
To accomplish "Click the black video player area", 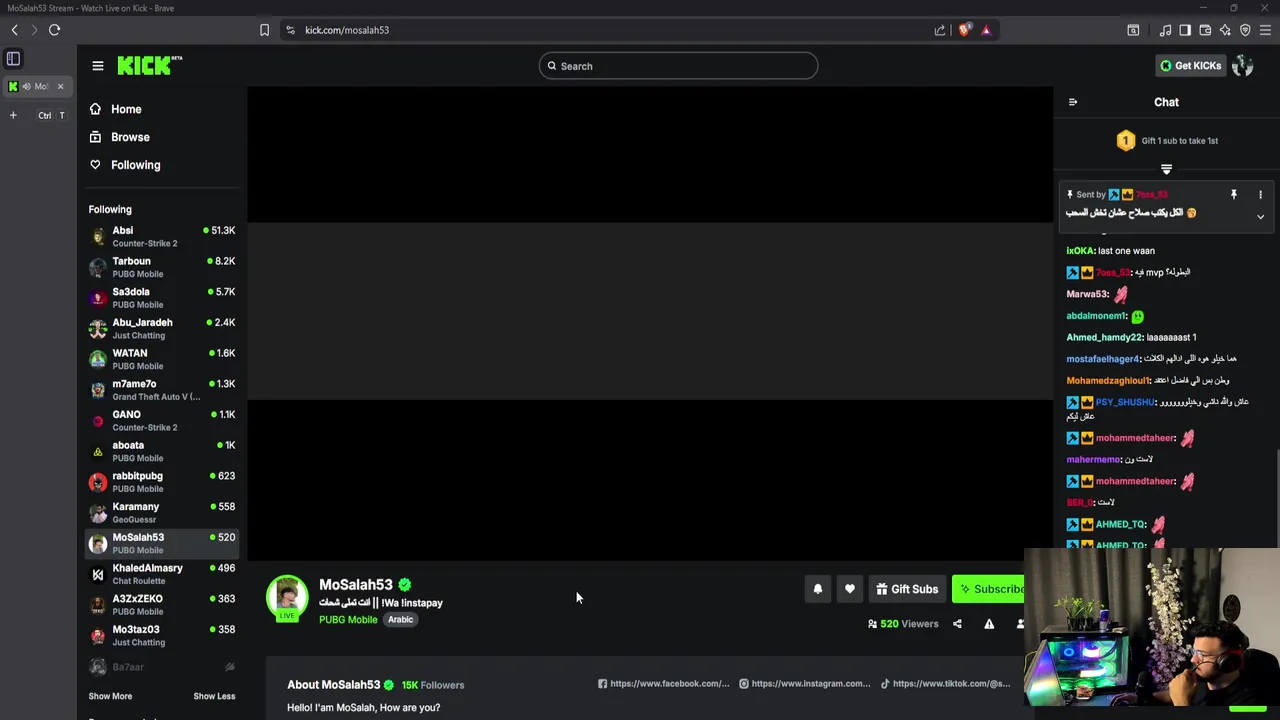I will pyautogui.click(x=650, y=323).
